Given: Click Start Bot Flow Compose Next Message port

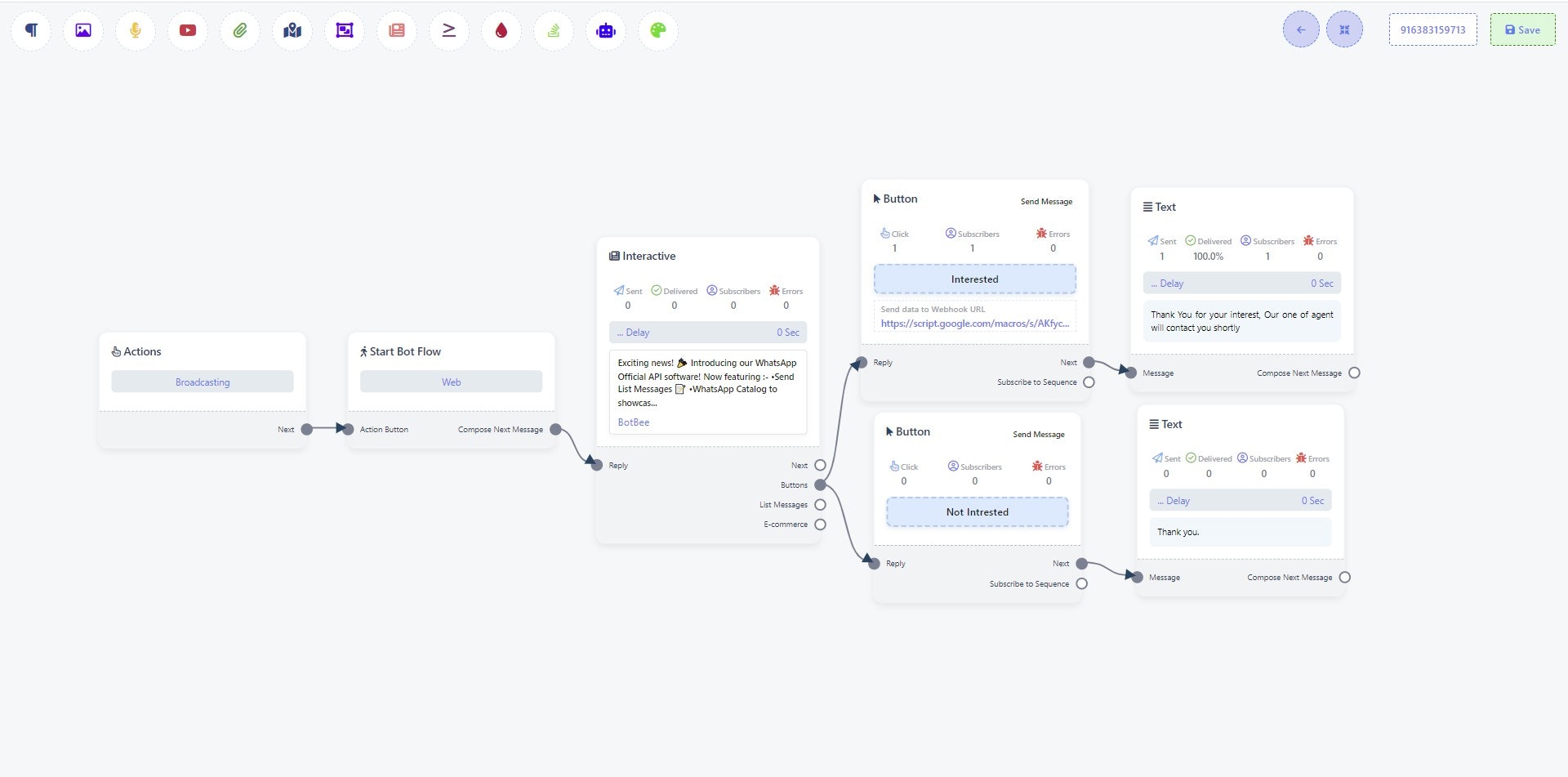Looking at the screenshot, I should [x=555, y=429].
